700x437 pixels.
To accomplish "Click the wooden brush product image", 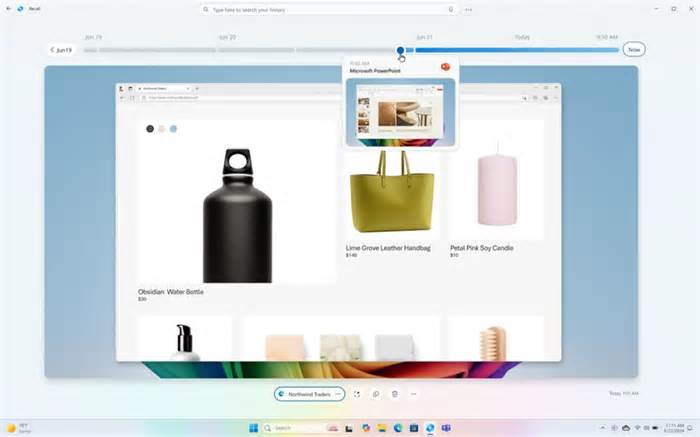I will click(x=493, y=343).
